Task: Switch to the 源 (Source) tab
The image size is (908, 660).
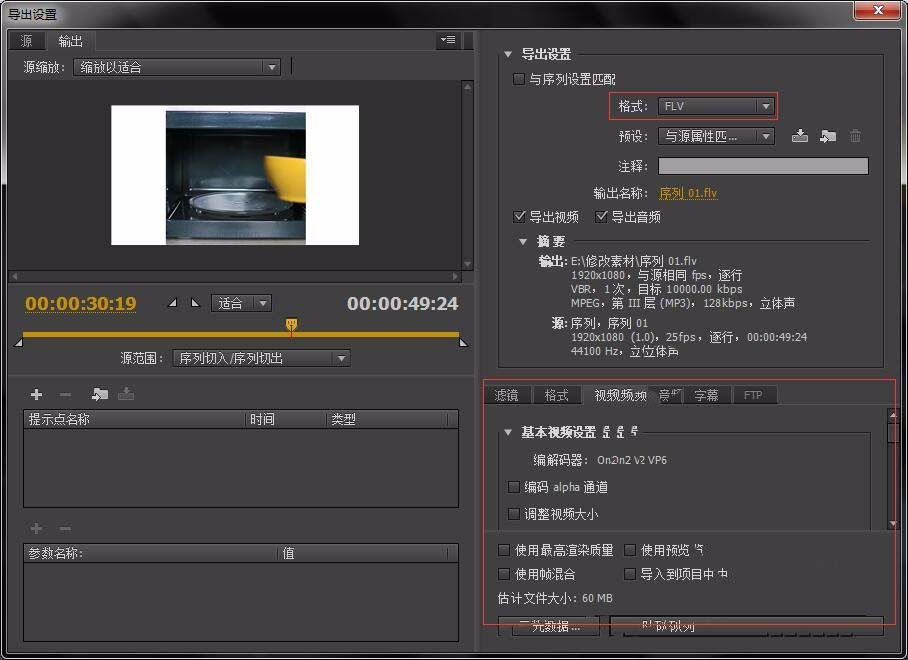Action: [26, 41]
